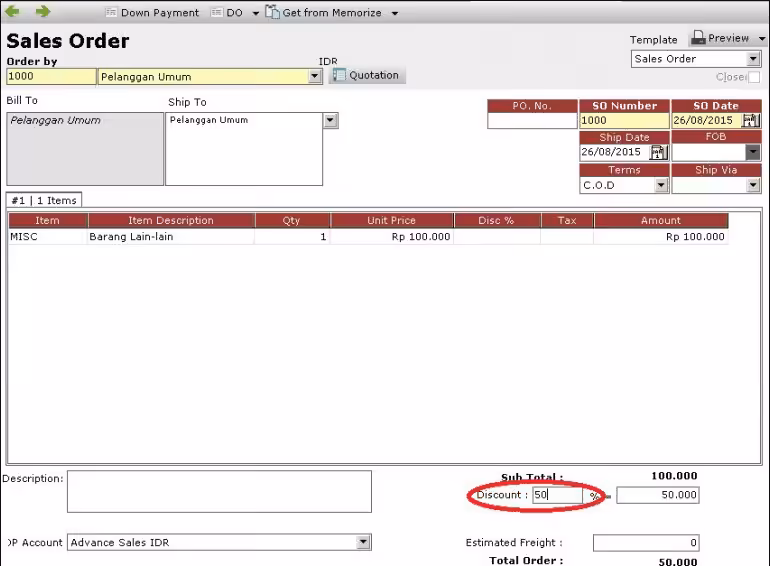Toggle the Closed checkbox
770x566 pixels.
(754, 77)
